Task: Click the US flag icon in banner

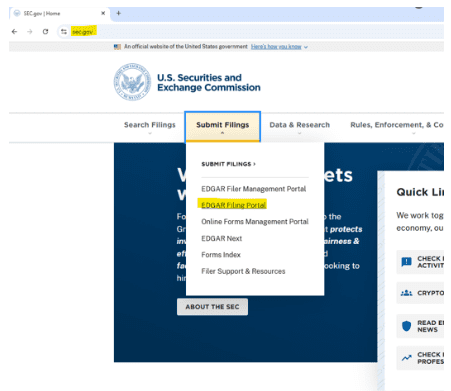Action: (117, 47)
